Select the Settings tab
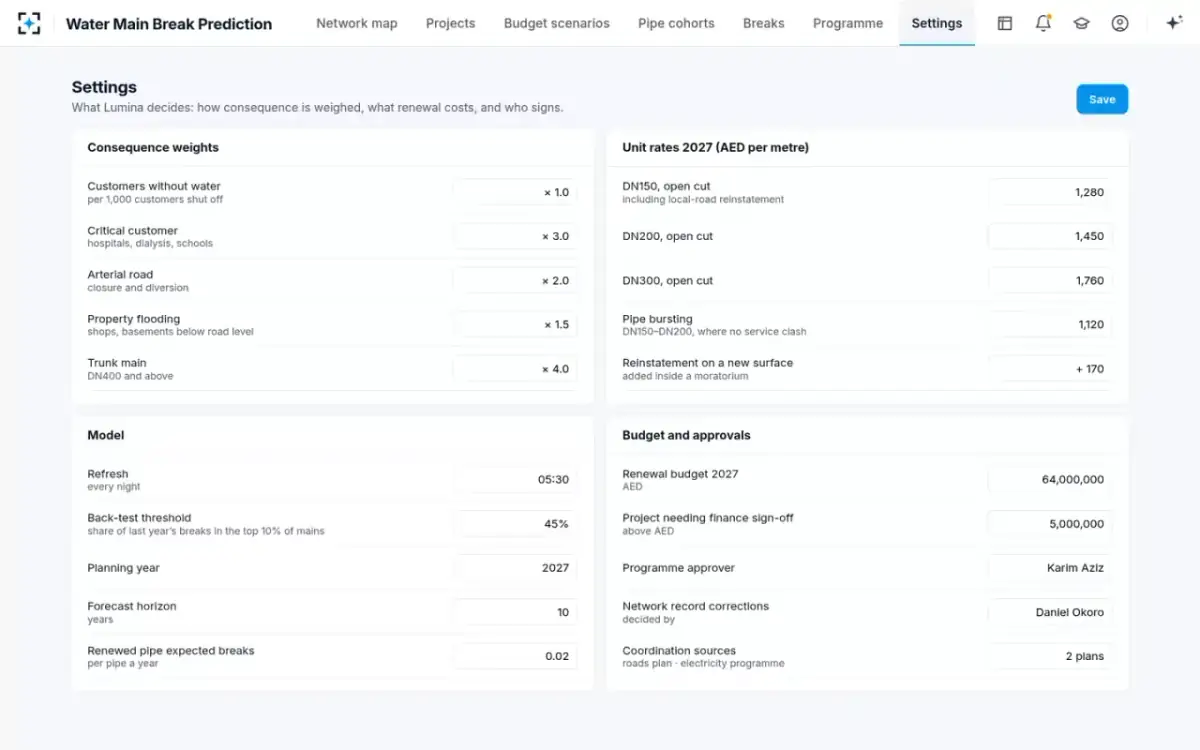The height and width of the screenshot is (750, 1200). coord(937,23)
